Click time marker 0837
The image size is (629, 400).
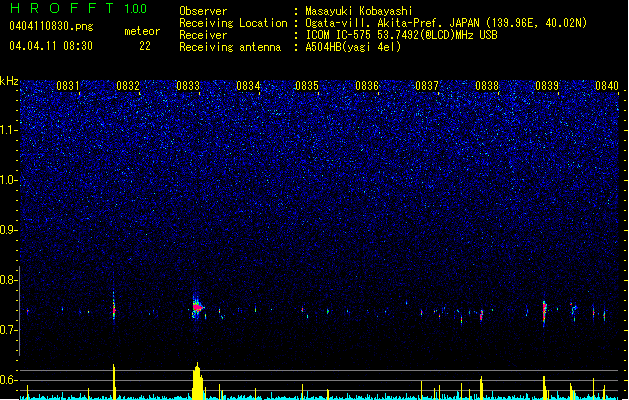[427, 86]
